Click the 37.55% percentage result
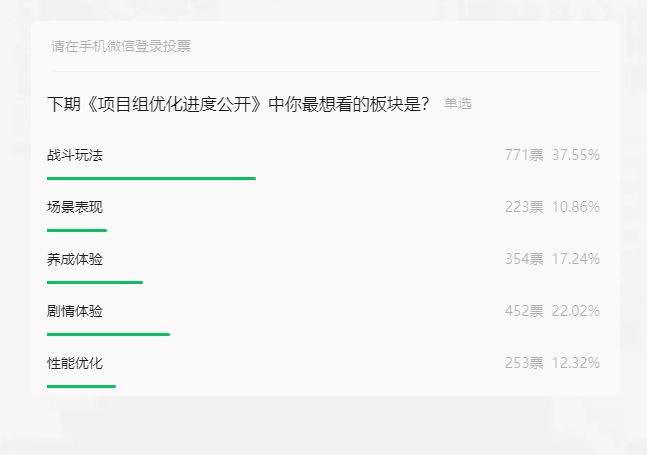 coord(576,155)
